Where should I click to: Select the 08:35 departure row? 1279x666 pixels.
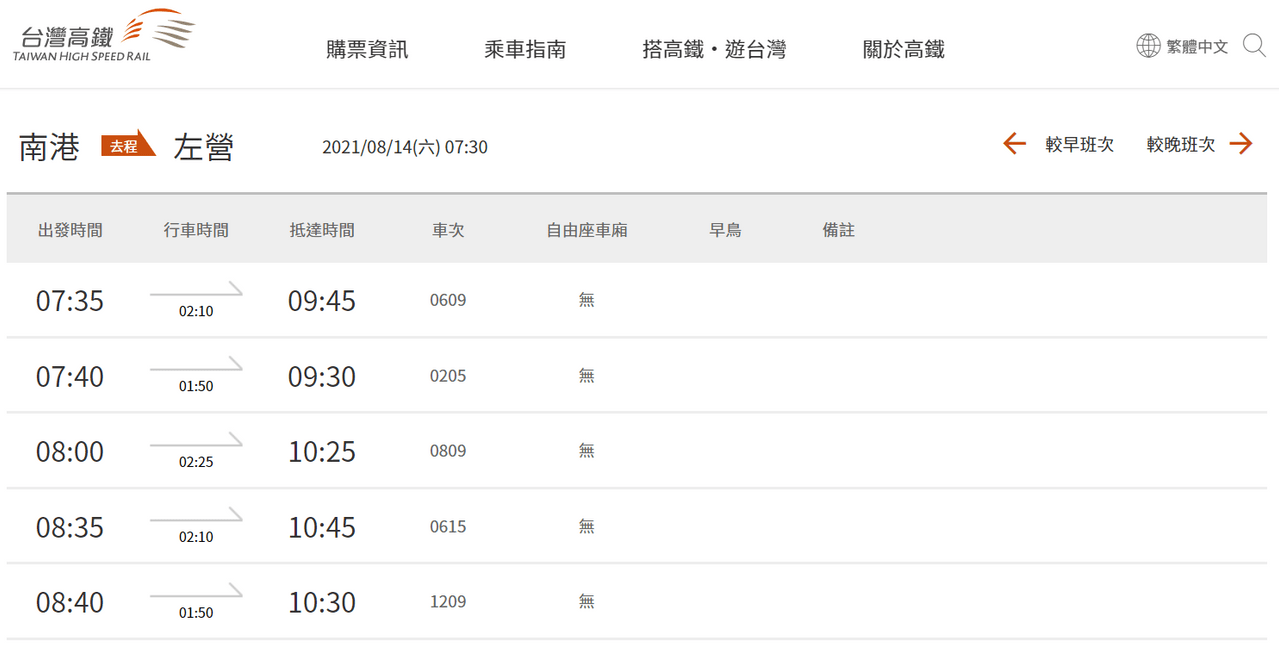tap(639, 527)
